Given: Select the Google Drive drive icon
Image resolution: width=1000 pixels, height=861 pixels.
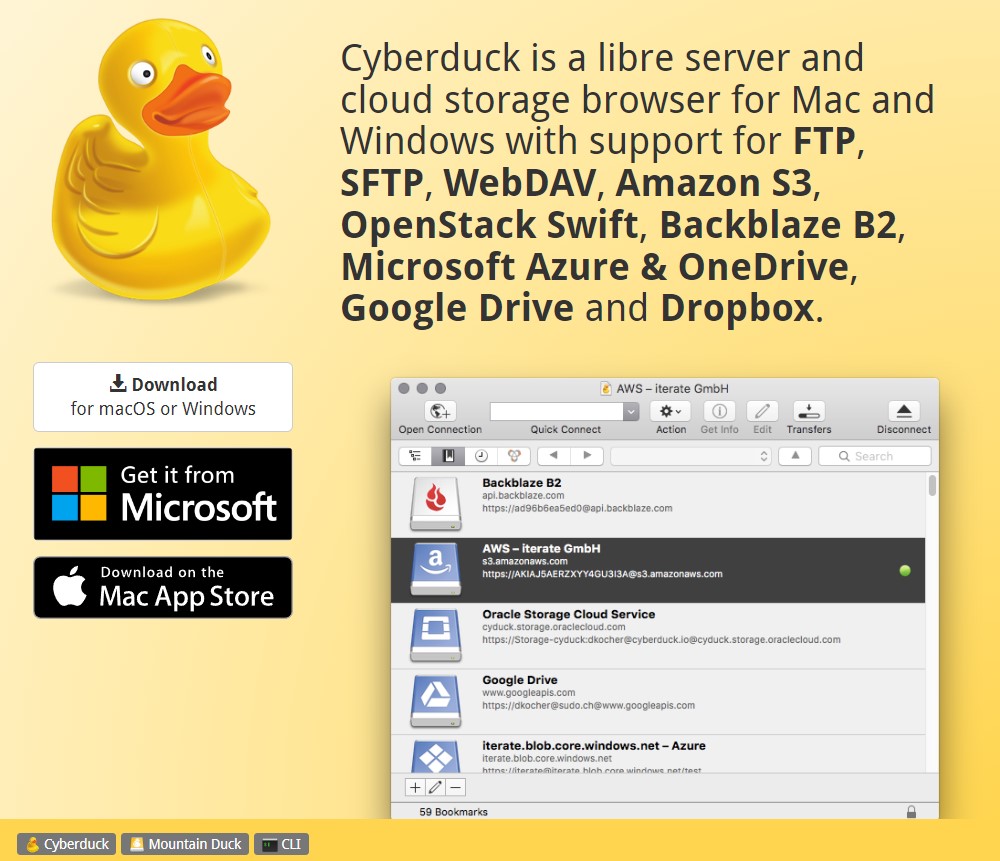Looking at the screenshot, I should [436, 701].
